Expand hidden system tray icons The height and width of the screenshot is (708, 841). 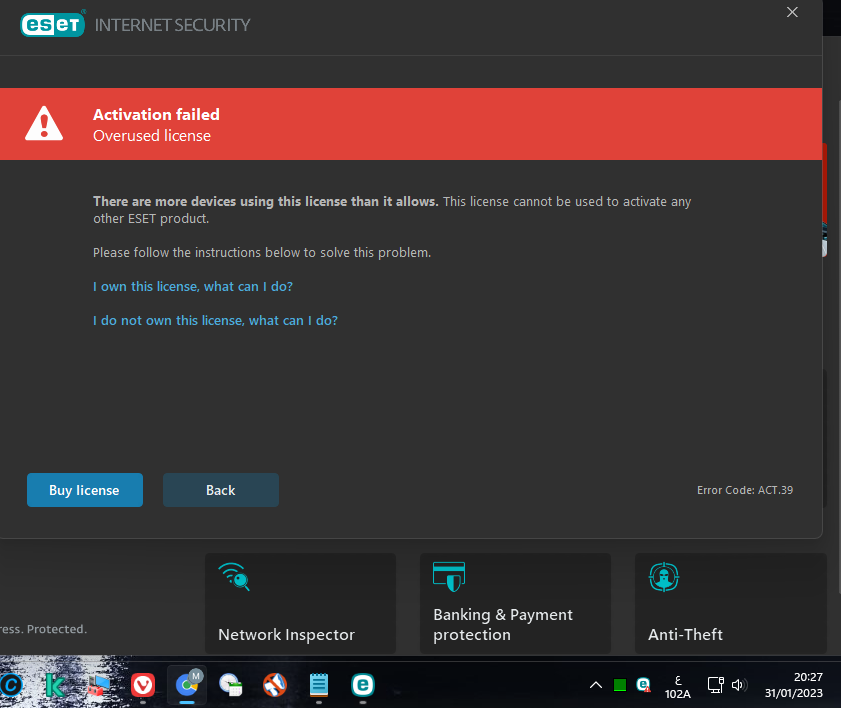(596, 685)
